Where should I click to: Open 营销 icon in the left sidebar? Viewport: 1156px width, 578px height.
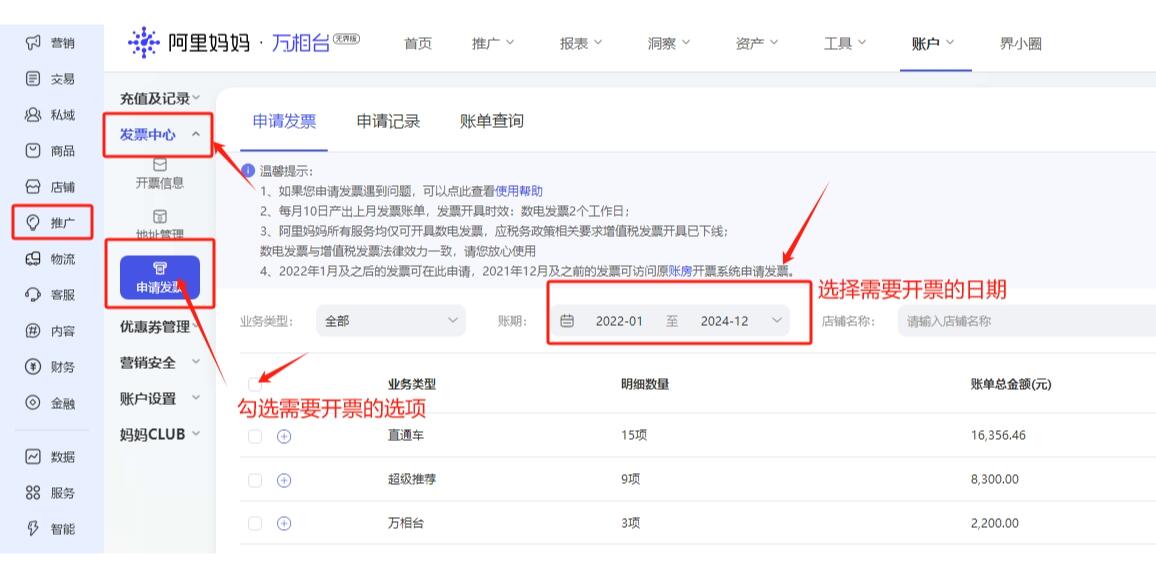click(32, 43)
